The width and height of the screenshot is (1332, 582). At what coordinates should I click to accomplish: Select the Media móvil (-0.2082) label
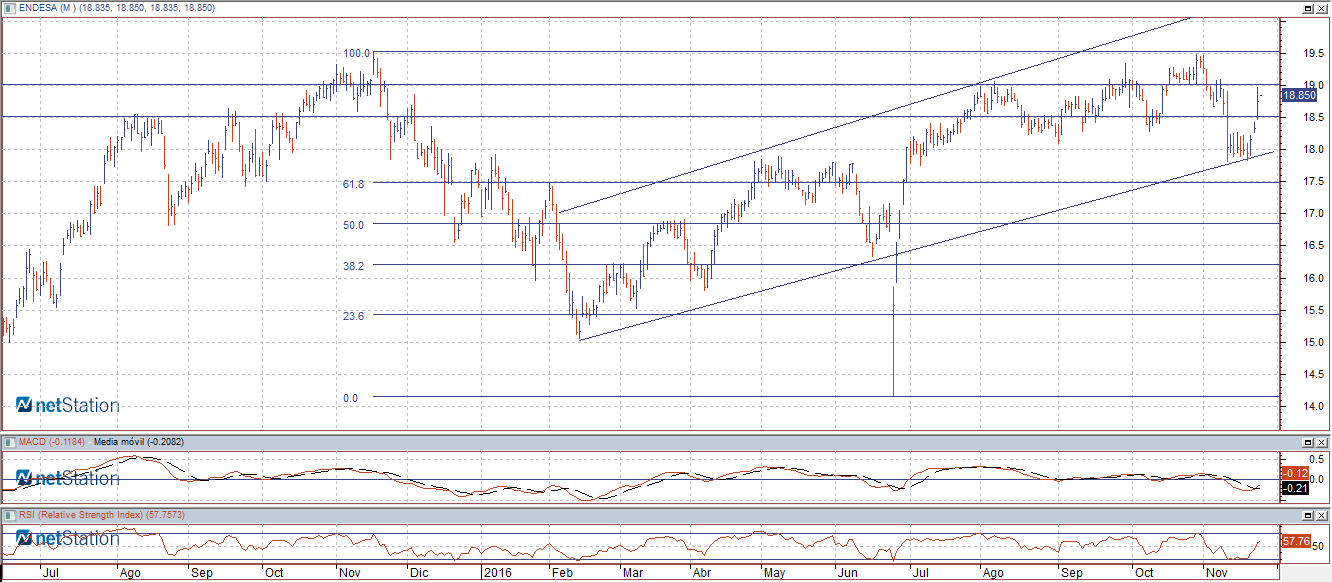tap(138, 442)
